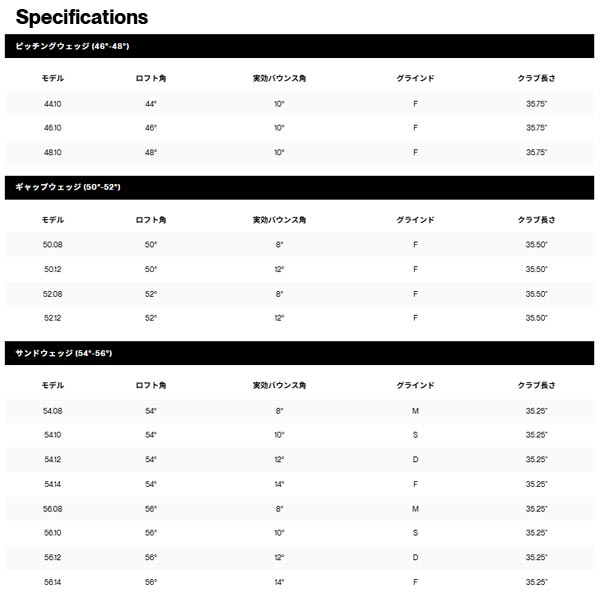Select model 50.08 row label
The image size is (600, 600).
(53, 245)
